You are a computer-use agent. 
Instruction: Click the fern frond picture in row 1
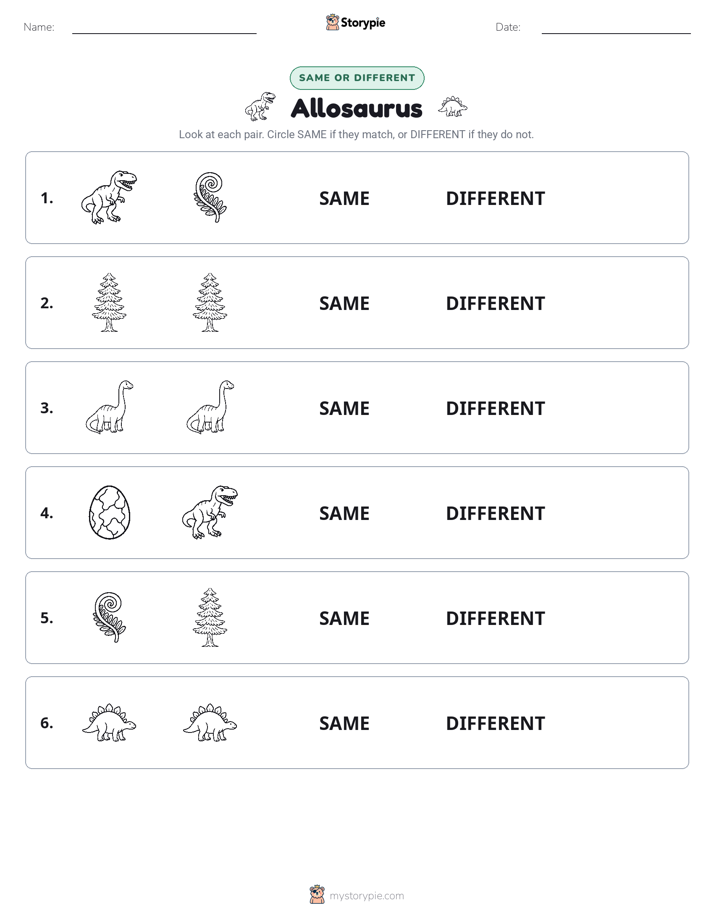click(x=210, y=197)
